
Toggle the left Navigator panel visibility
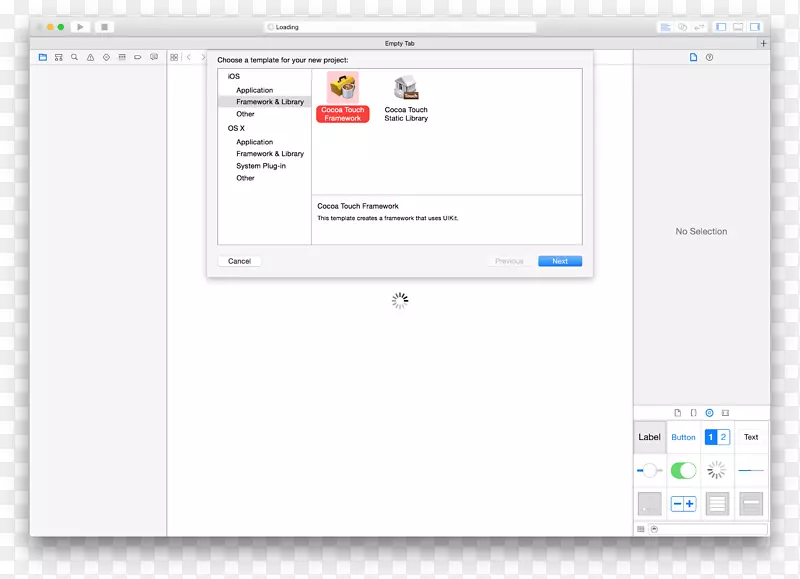[x=721, y=27]
